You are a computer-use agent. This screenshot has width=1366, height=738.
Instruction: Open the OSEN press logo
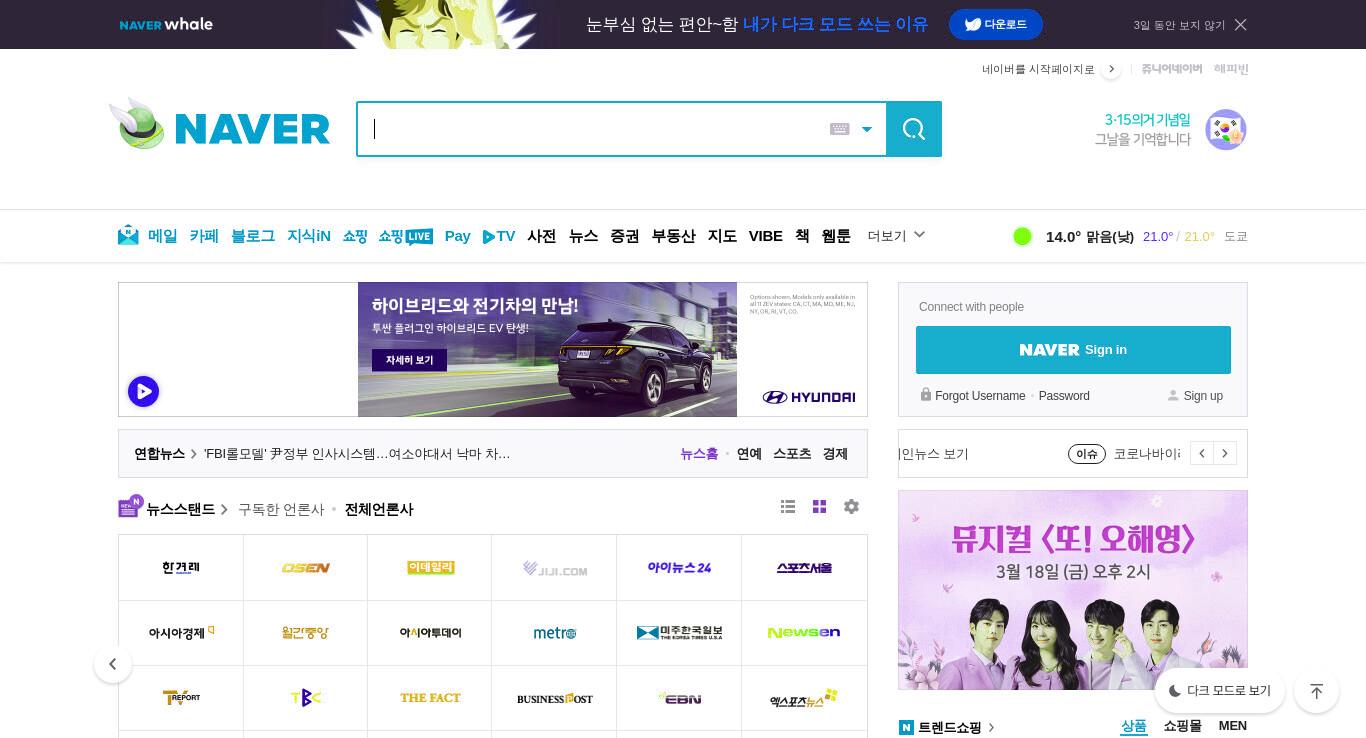point(305,568)
